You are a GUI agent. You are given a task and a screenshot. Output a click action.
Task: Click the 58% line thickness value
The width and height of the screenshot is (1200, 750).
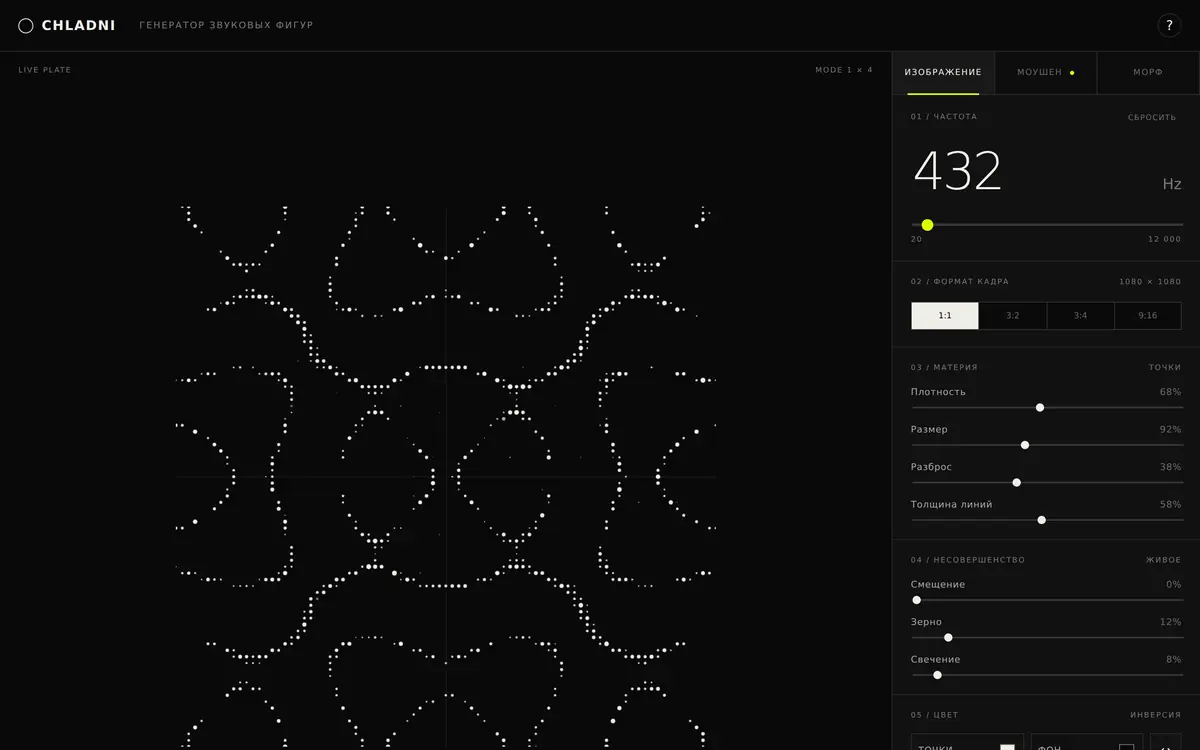pyautogui.click(x=1170, y=505)
